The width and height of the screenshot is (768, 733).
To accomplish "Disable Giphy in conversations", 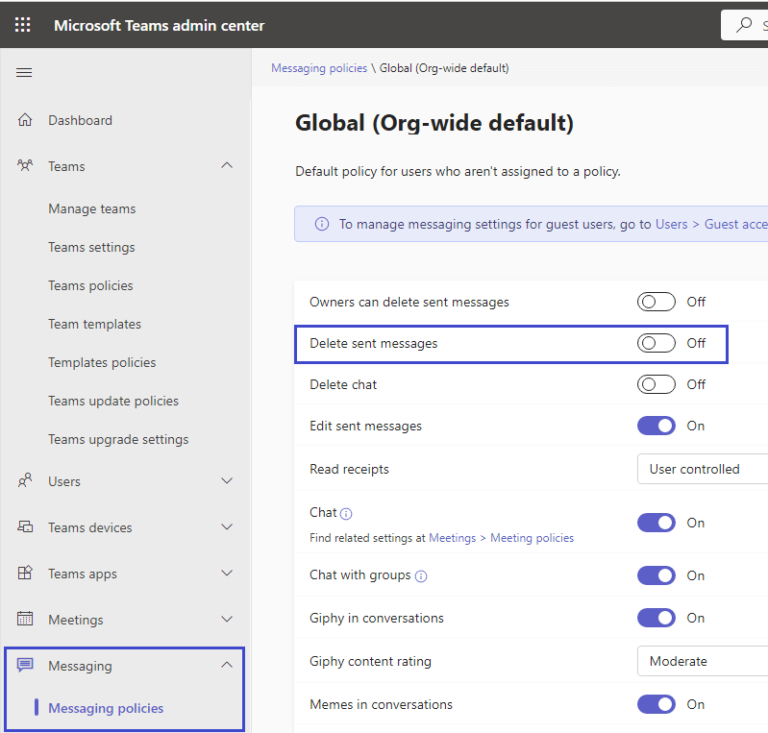I will (x=656, y=618).
